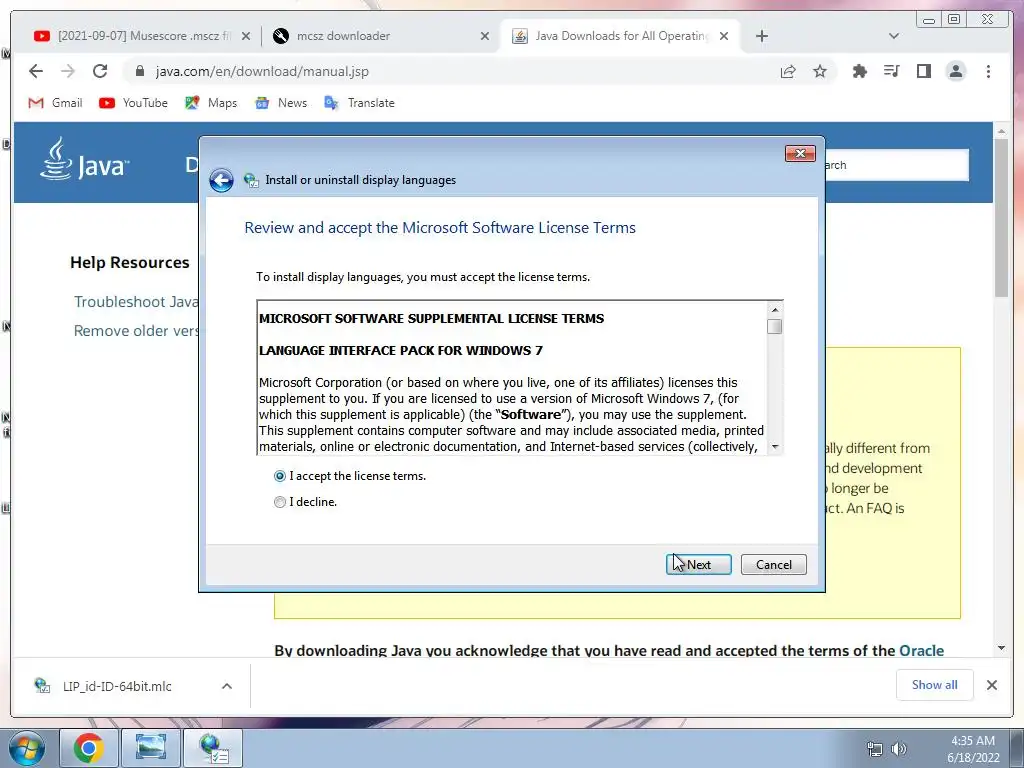Select 'I accept the license terms'
The width and height of the screenshot is (1024, 768).
click(350, 476)
